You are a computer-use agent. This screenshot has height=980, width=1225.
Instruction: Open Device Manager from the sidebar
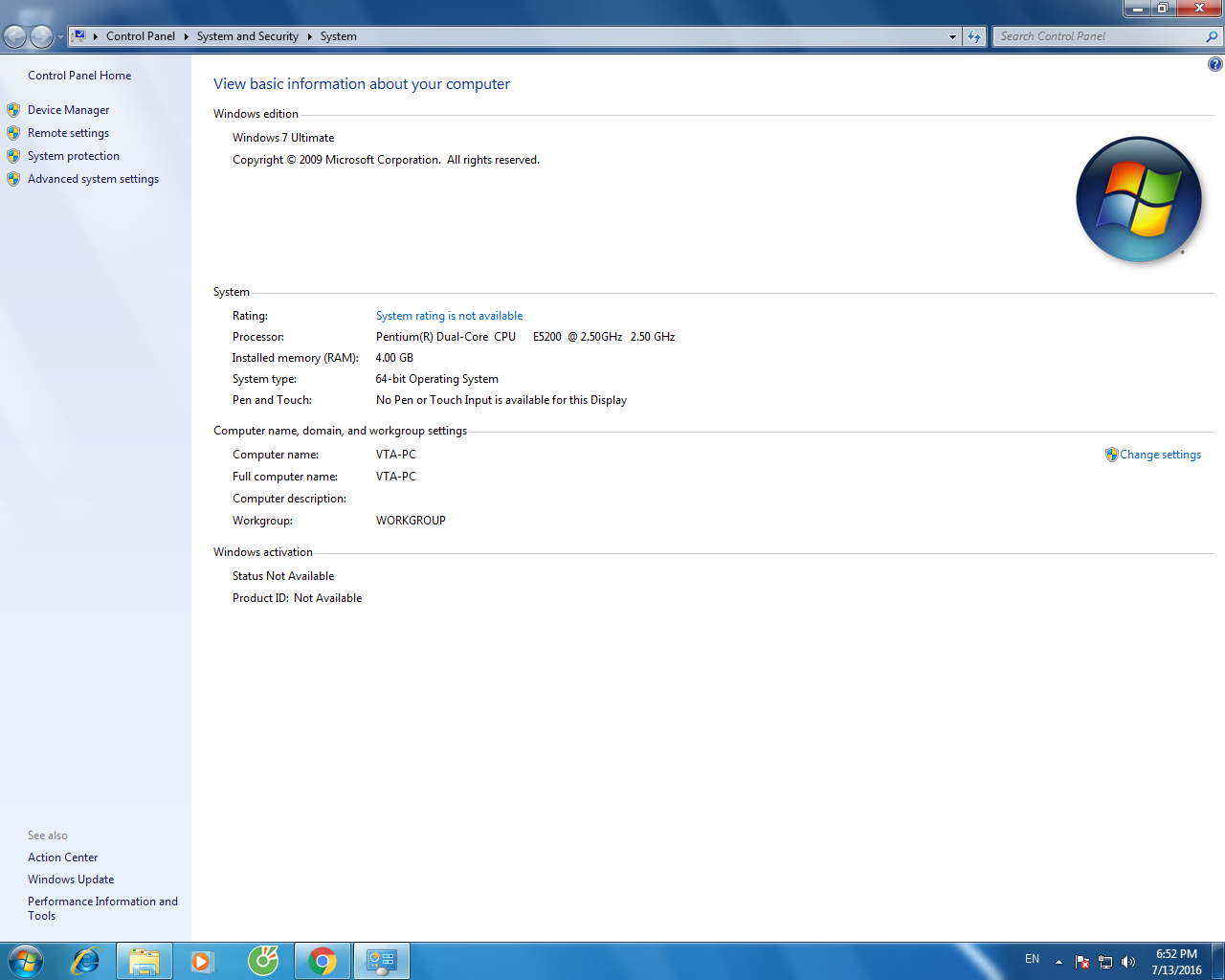coord(68,110)
